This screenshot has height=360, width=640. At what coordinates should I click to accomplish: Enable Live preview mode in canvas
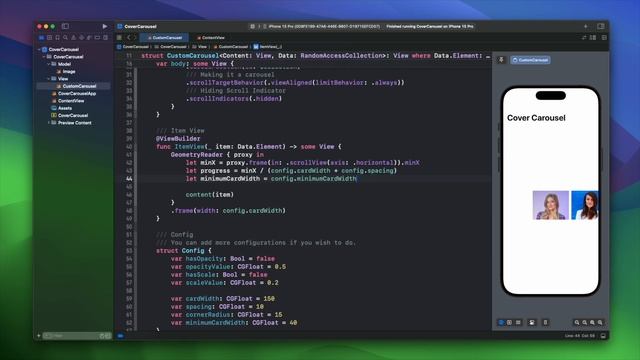point(501,322)
